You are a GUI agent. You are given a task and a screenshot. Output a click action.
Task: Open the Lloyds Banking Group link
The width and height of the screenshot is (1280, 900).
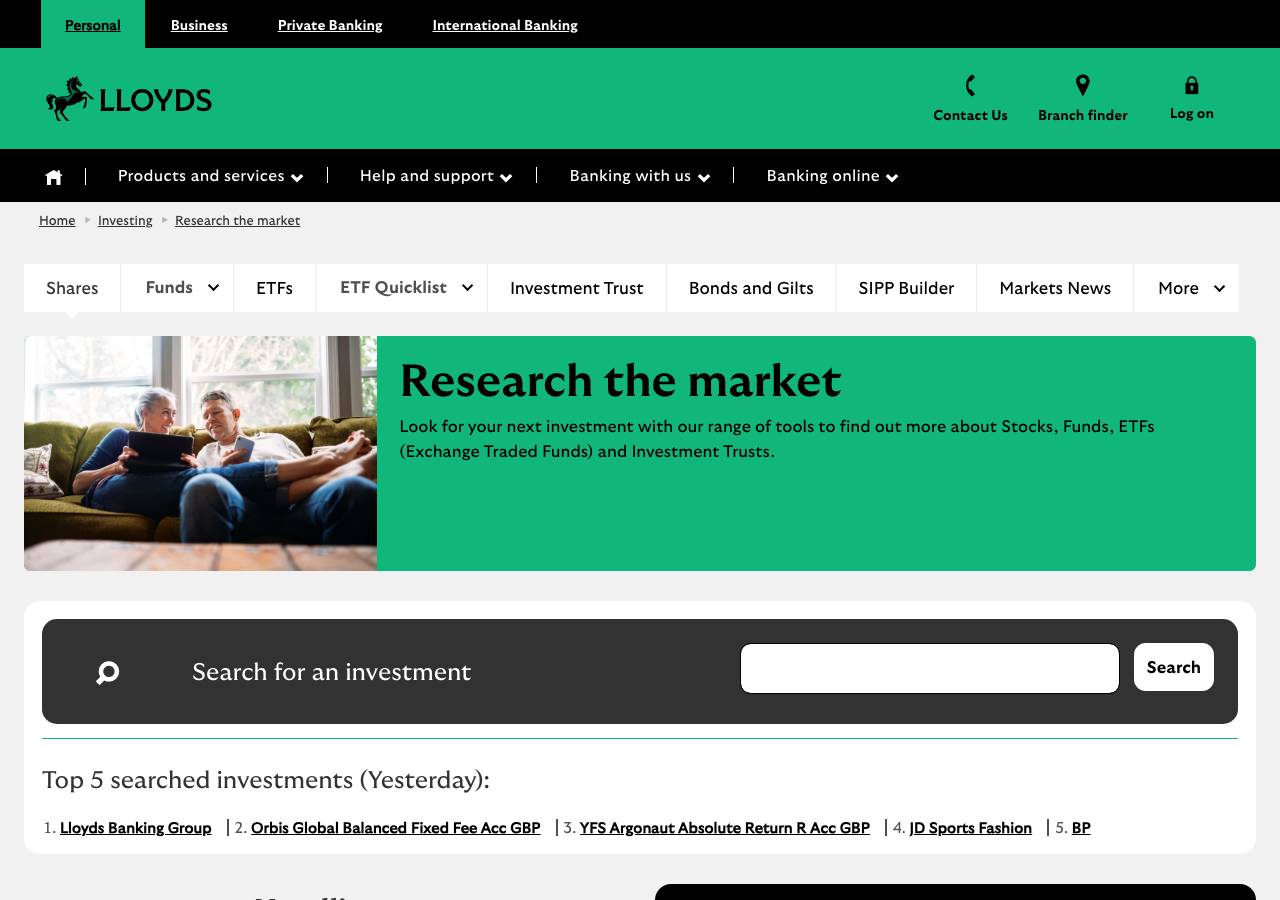coord(136,828)
